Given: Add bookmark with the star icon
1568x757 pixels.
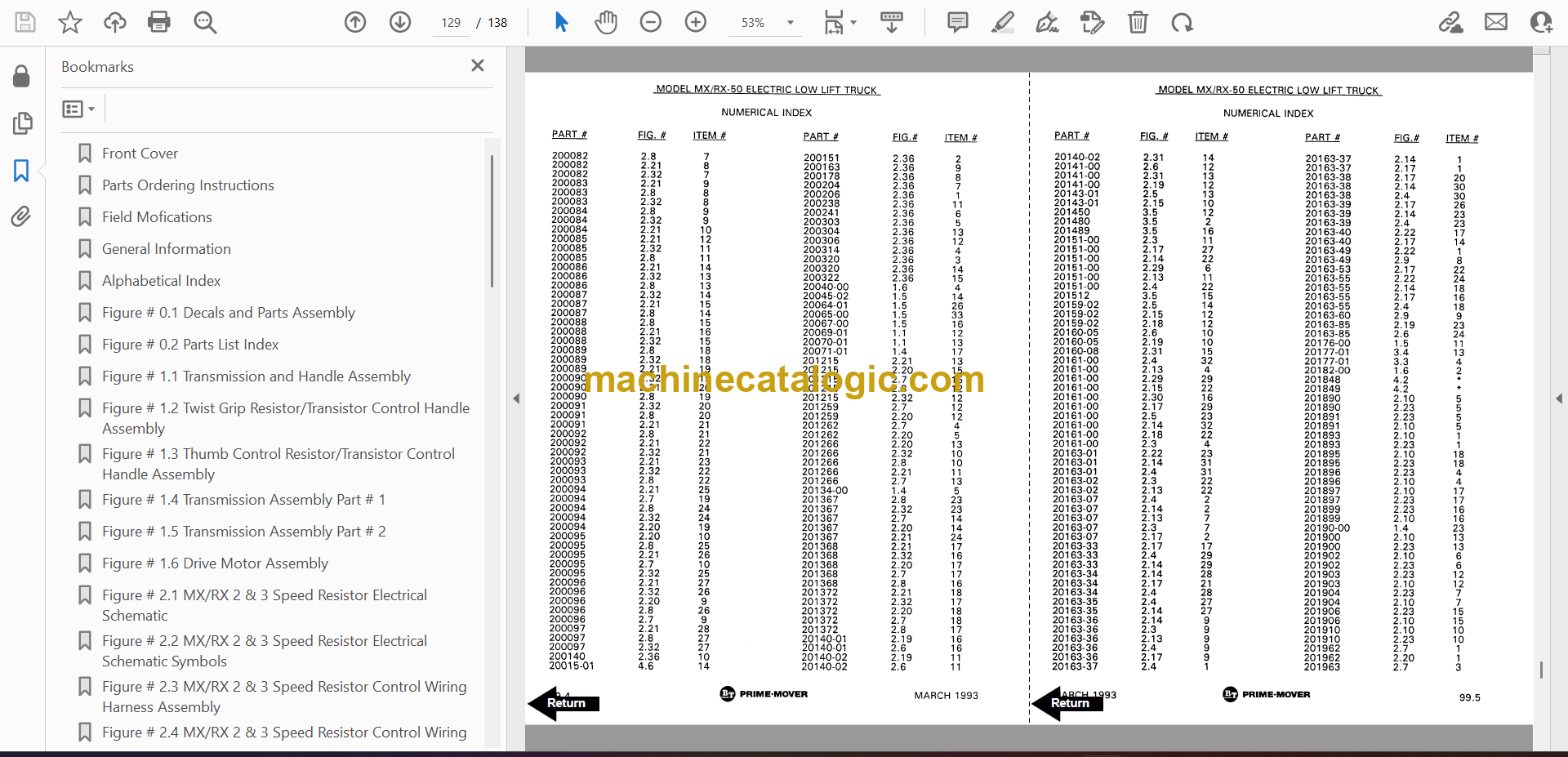Looking at the screenshot, I should click(70, 22).
